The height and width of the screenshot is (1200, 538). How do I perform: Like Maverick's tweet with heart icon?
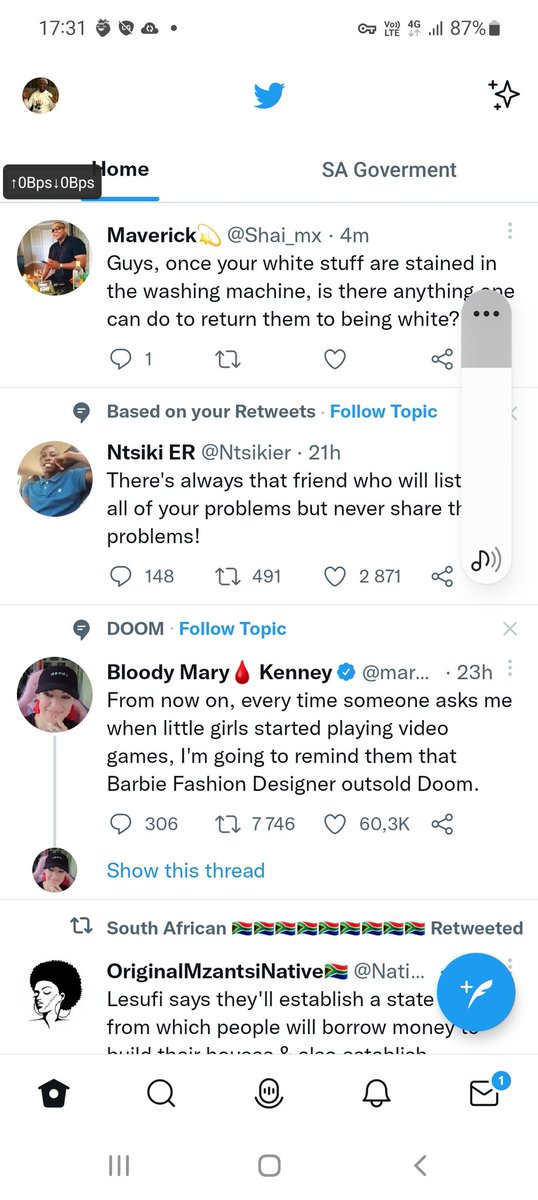tap(335, 359)
